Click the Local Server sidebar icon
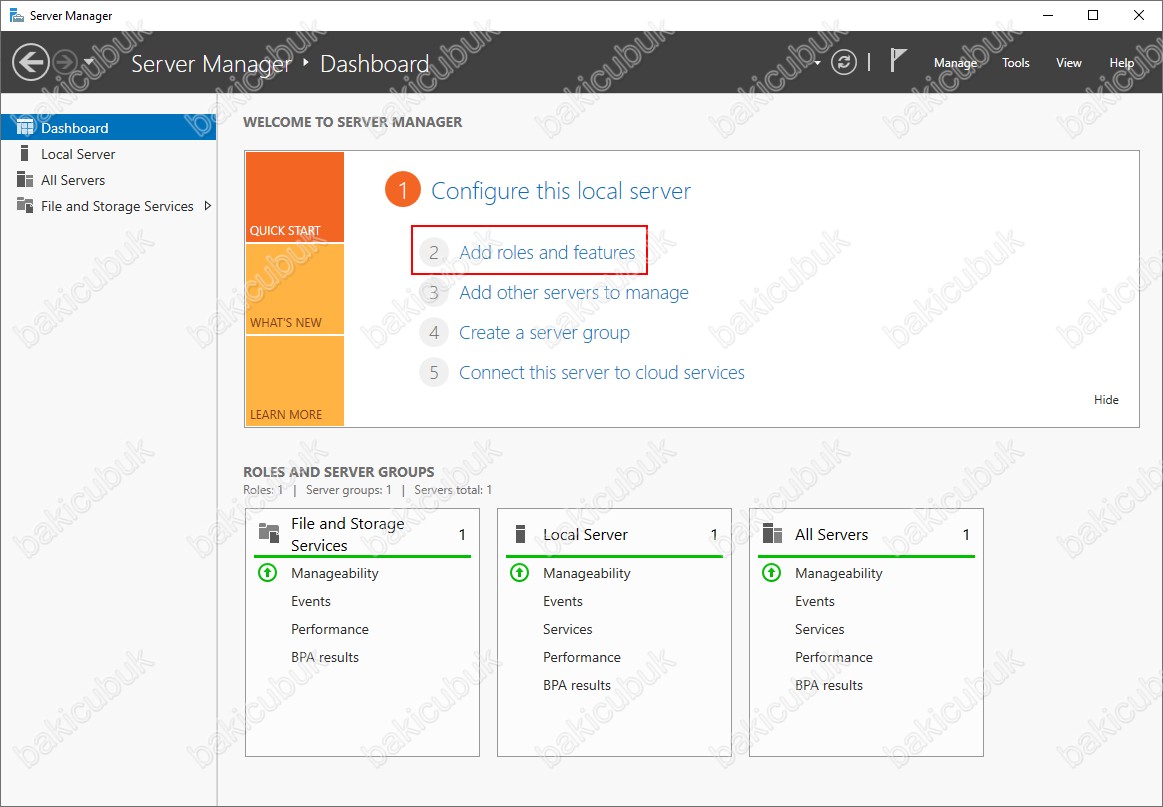The image size is (1163, 807). (24, 154)
